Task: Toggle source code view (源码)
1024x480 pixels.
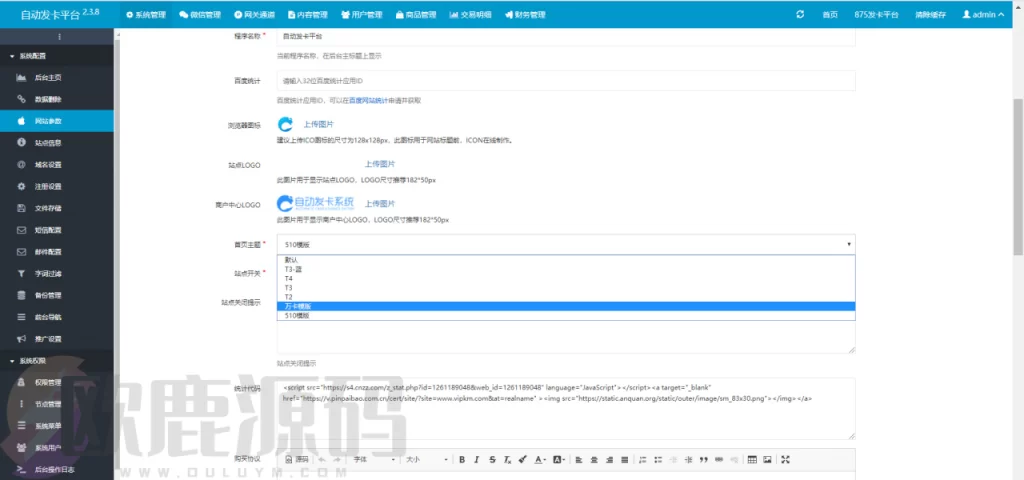Action: [297, 460]
